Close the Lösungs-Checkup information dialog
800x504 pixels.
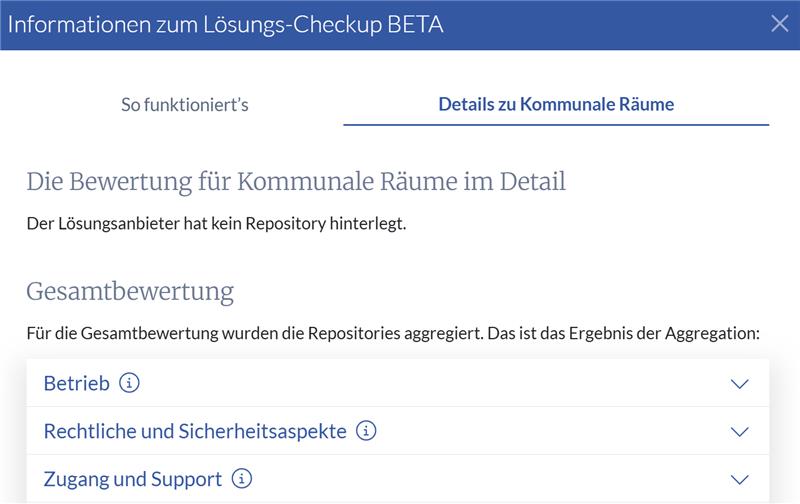[779, 24]
